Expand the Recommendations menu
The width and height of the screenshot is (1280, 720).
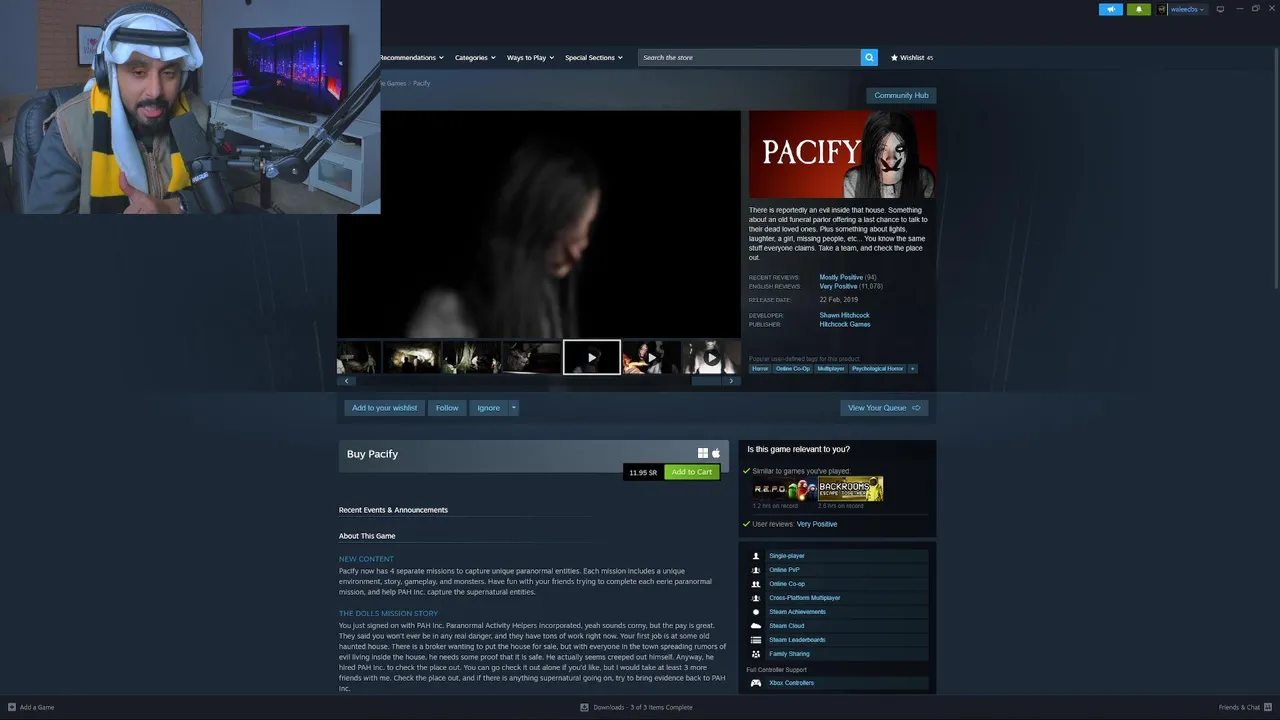[x=411, y=57]
